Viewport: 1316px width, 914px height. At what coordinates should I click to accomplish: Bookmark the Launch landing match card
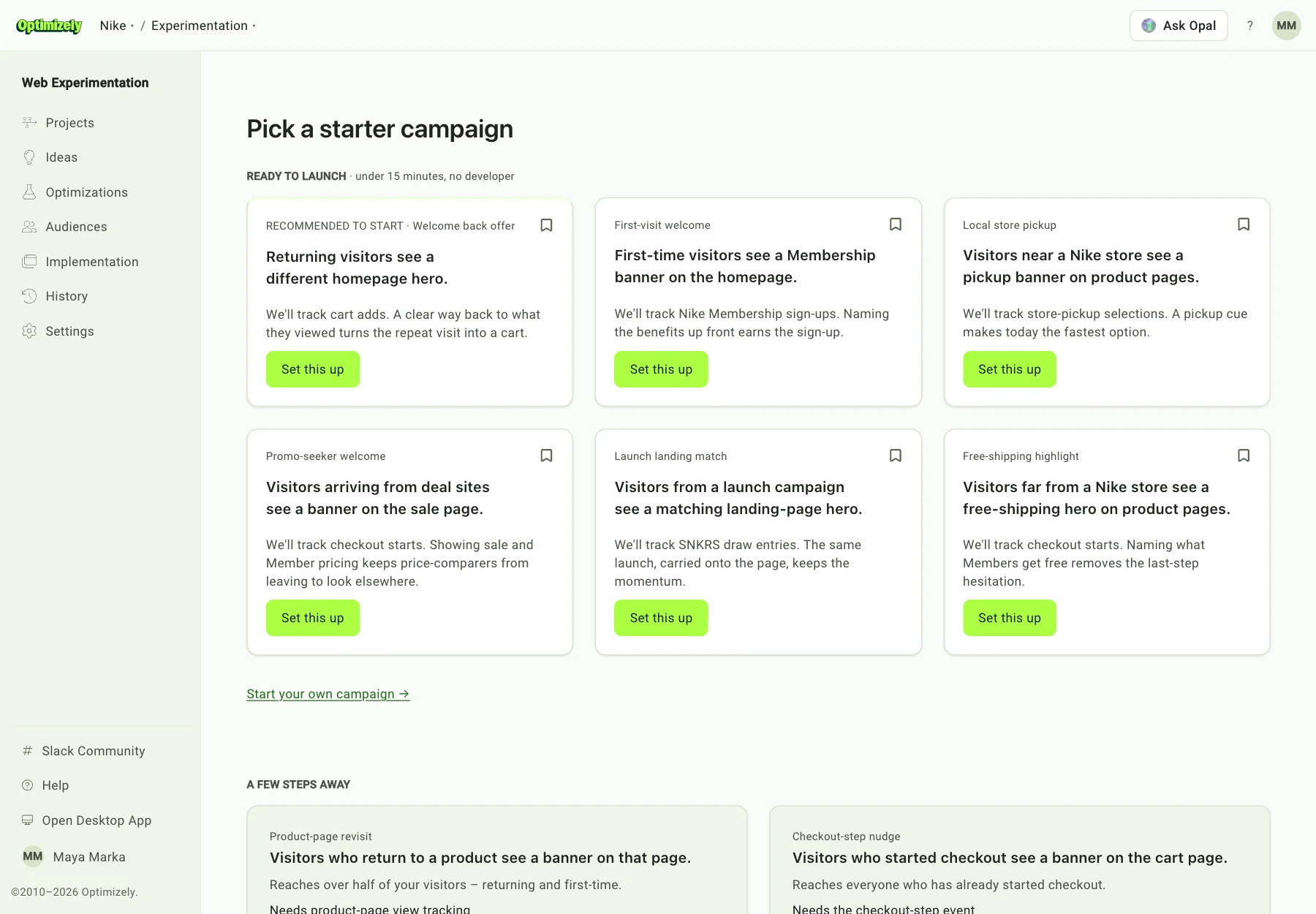click(896, 456)
